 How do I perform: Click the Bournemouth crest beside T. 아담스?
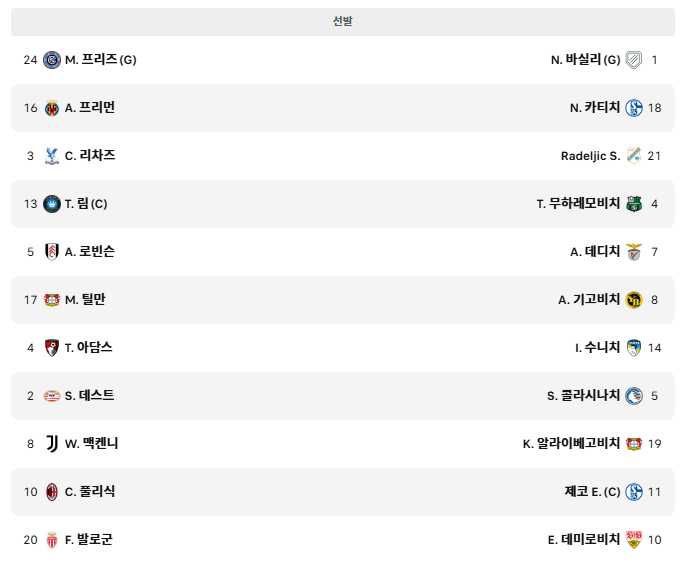52,348
